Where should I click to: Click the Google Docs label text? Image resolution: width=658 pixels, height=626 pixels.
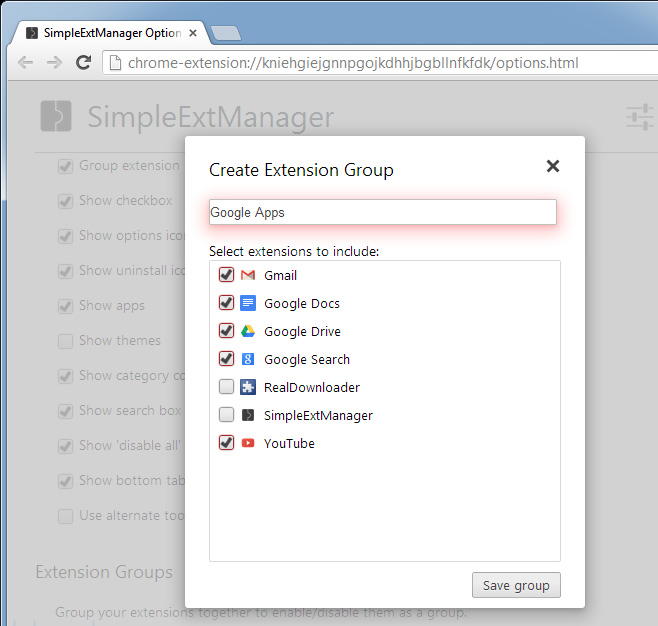click(x=302, y=303)
